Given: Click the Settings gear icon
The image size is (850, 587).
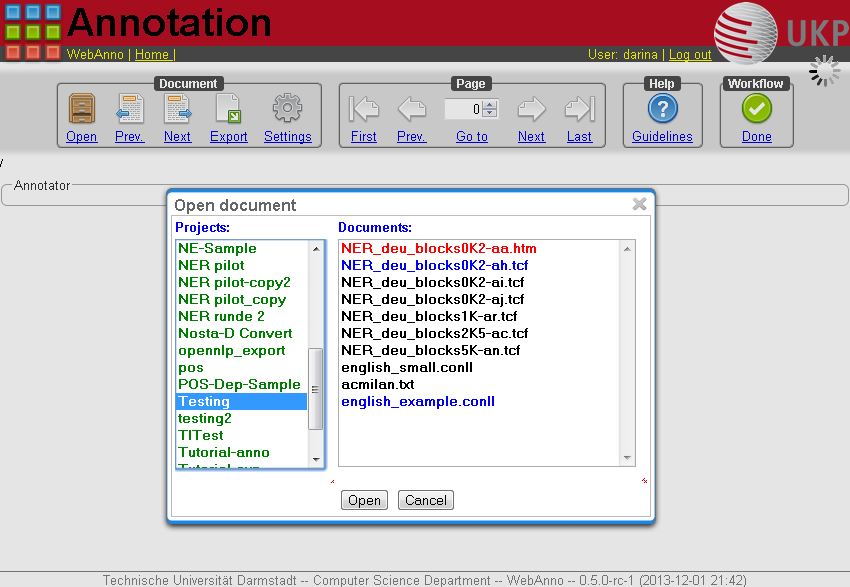Looking at the screenshot, I should point(287,108).
